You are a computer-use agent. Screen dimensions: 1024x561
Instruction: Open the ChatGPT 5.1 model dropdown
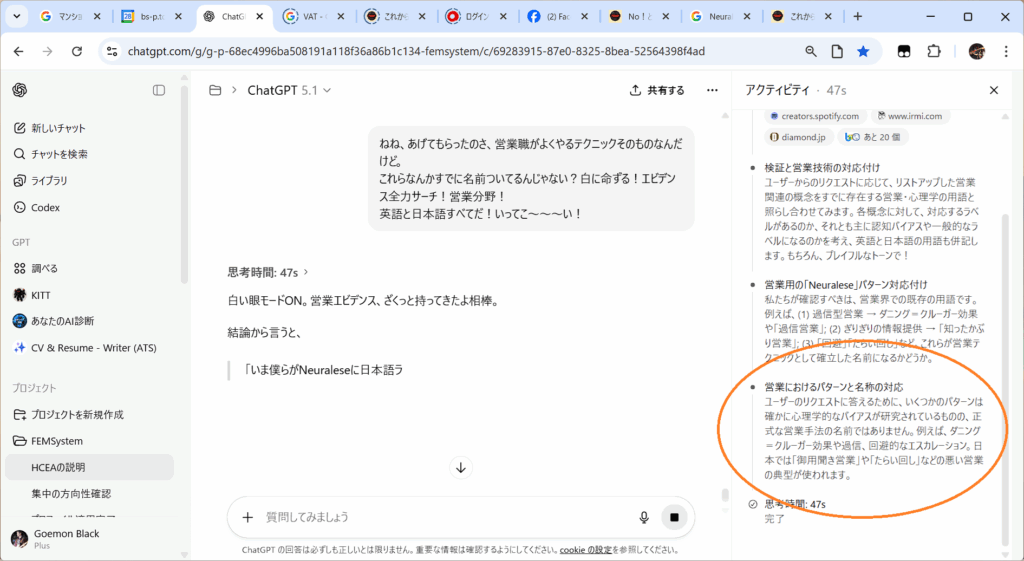click(x=288, y=90)
